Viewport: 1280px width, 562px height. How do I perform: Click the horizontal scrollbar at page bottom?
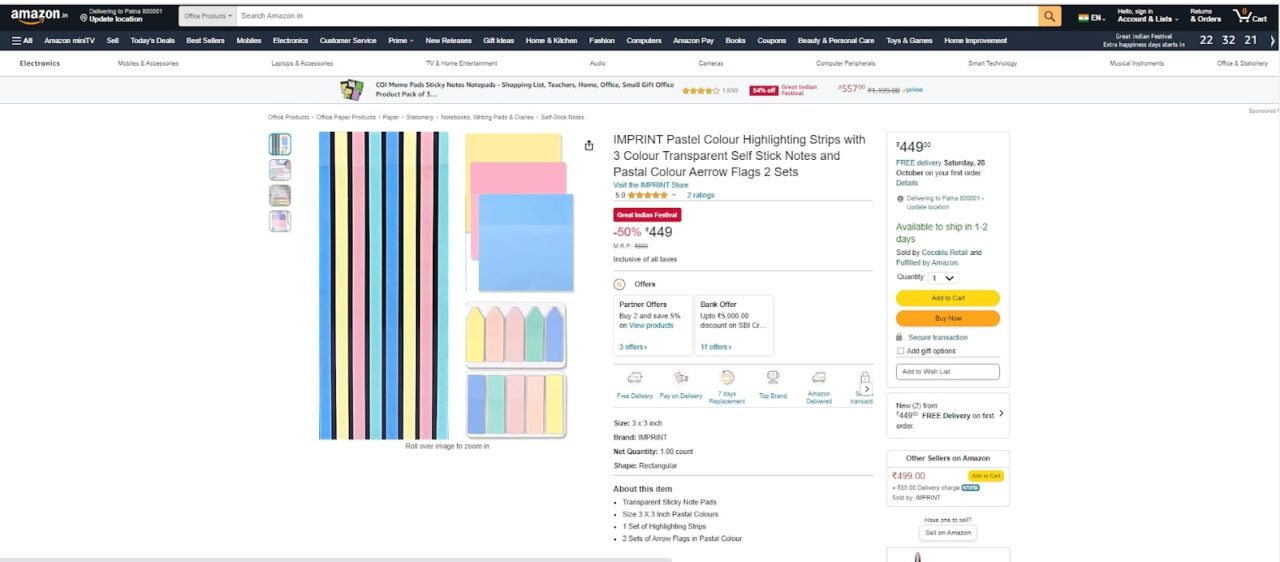336,559
